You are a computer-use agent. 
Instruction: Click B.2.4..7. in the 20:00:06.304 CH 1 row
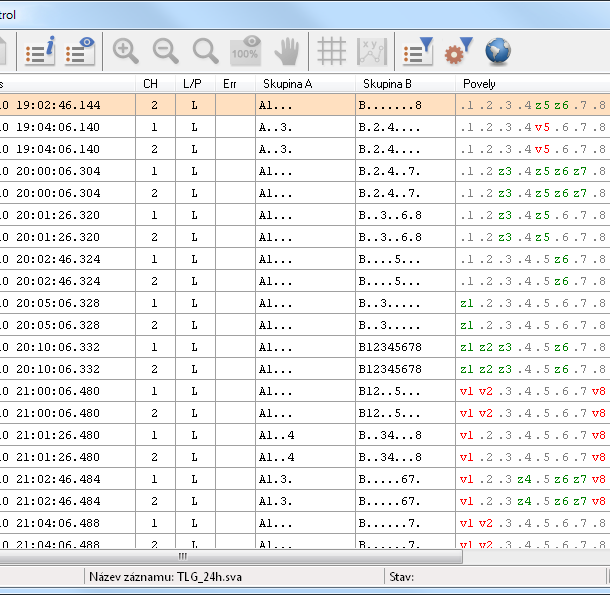point(389,171)
